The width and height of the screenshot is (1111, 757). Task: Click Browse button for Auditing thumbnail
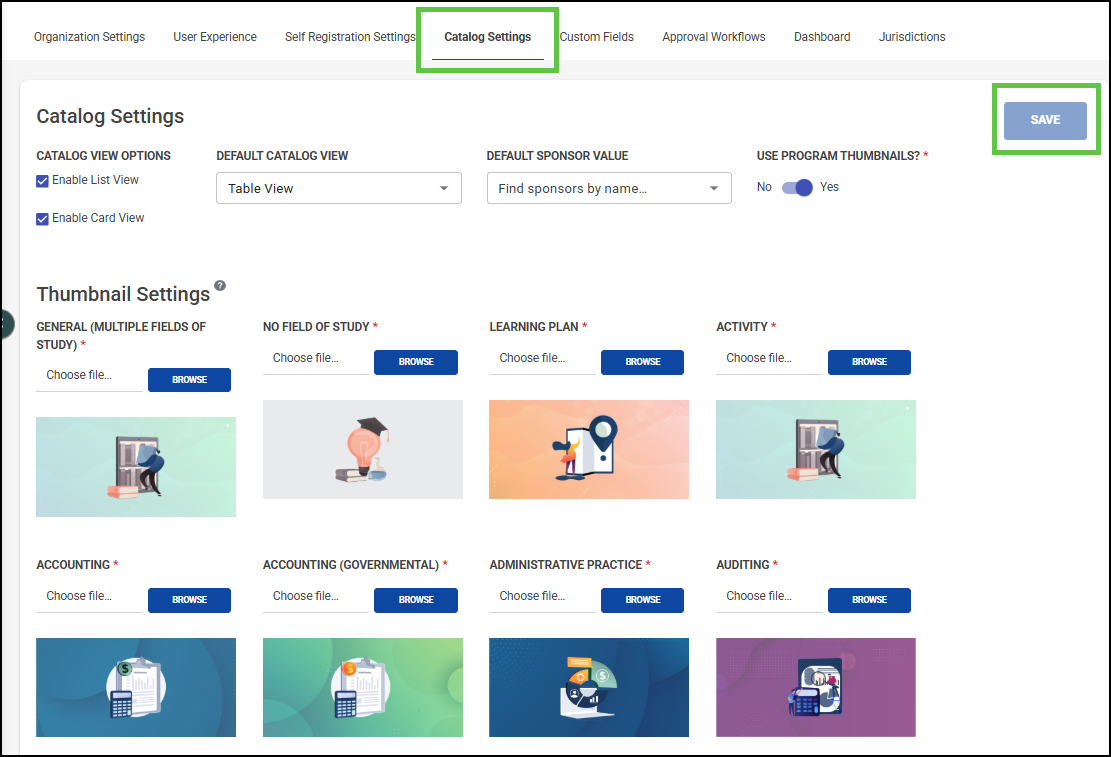[x=869, y=600]
